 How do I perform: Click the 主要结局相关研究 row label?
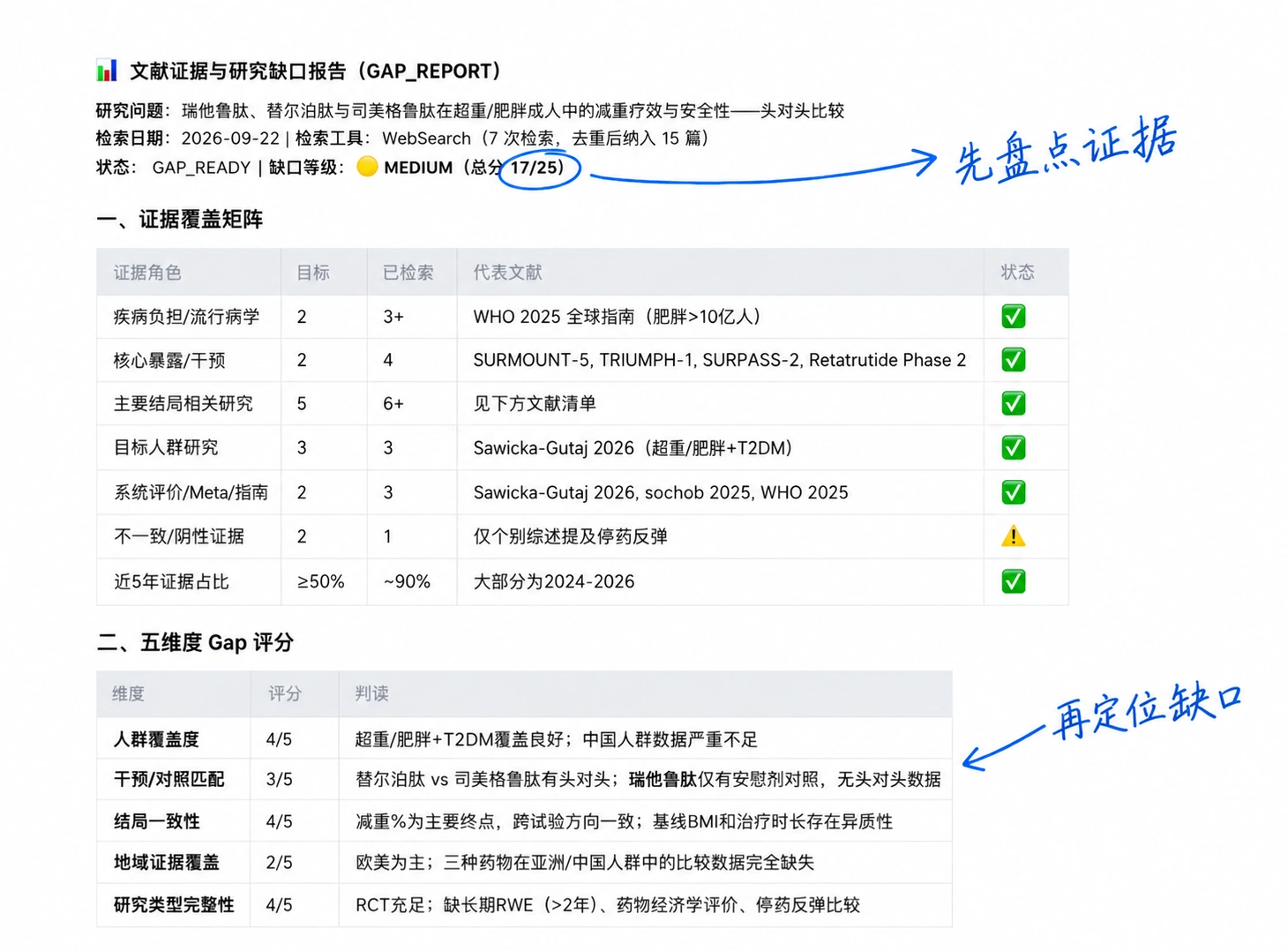tap(183, 403)
